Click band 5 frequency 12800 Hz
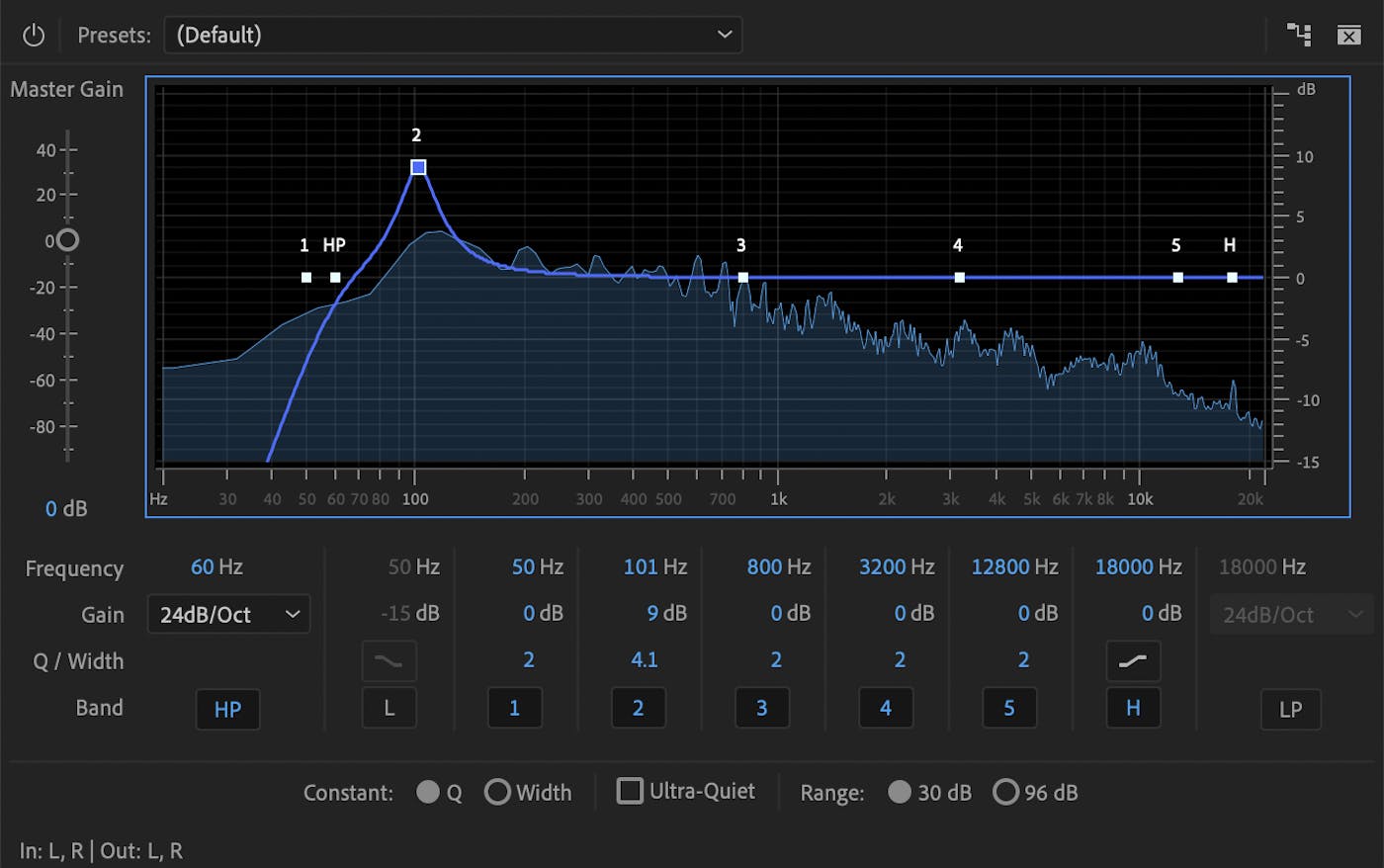The image size is (1384, 868). click(x=1014, y=567)
